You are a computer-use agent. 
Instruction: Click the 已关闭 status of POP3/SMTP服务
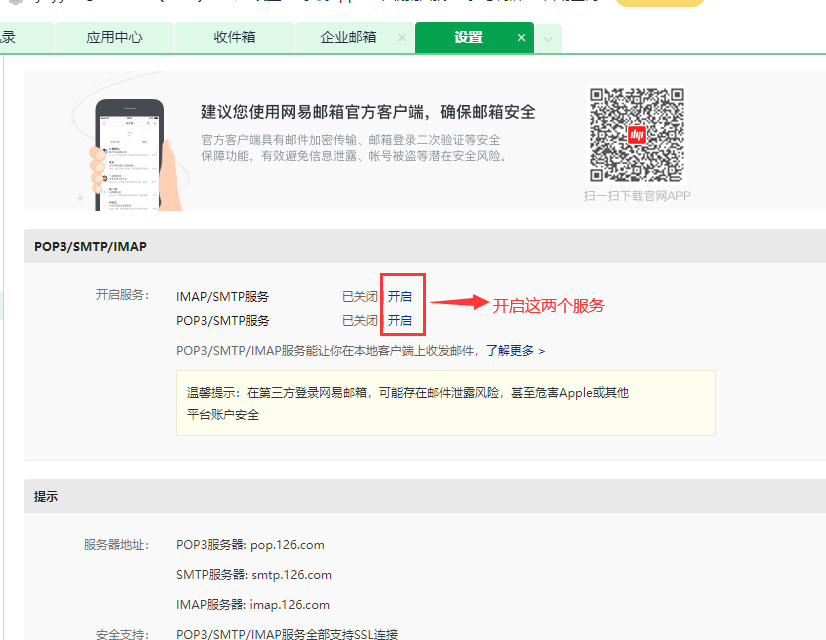pos(360,320)
